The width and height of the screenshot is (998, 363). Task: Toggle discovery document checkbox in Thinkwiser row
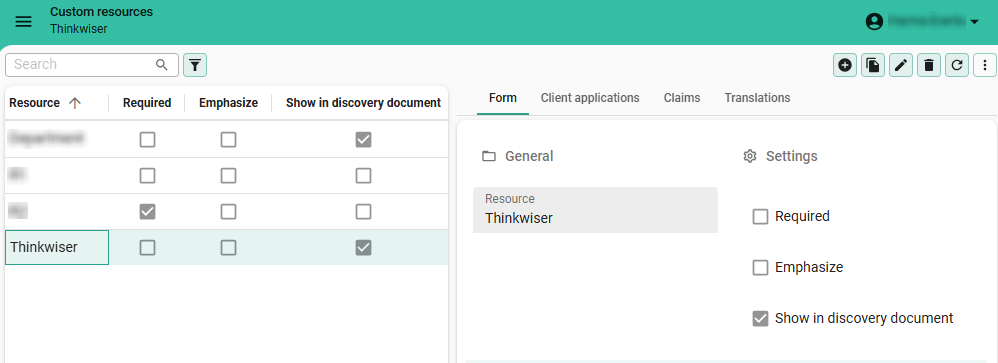(x=363, y=247)
